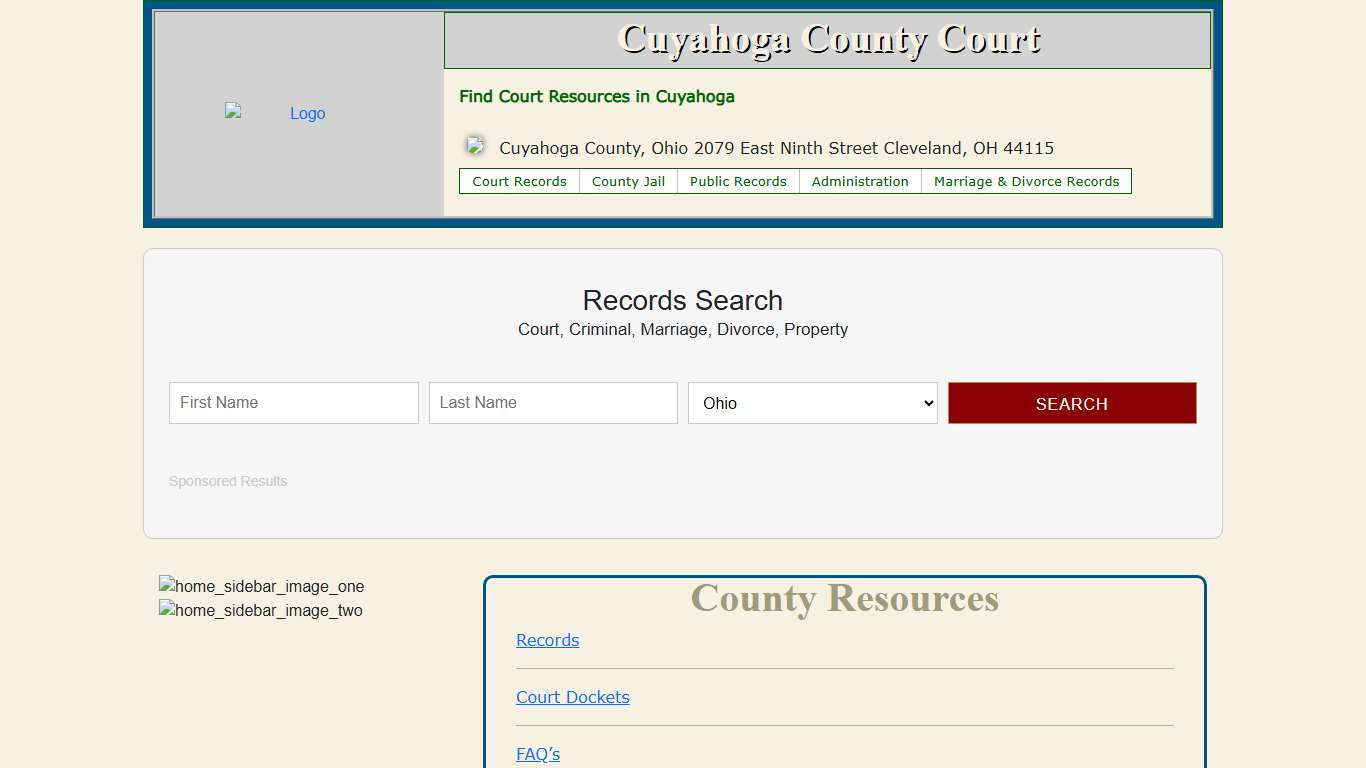Viewport: 1366px width, 768px height.
Task: Open the Records link under County Resources
Action: pyautogui.click(x=547, y=640)
